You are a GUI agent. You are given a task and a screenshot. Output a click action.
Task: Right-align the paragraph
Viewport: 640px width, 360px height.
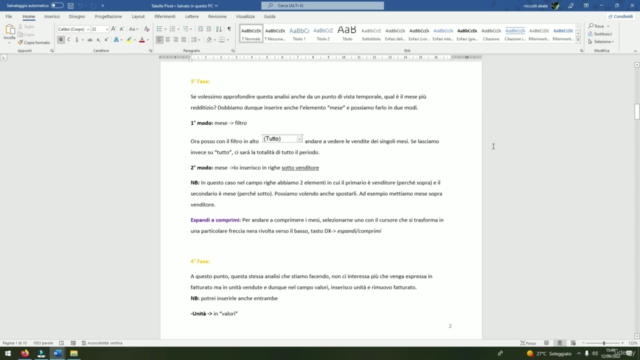[176, 40]
